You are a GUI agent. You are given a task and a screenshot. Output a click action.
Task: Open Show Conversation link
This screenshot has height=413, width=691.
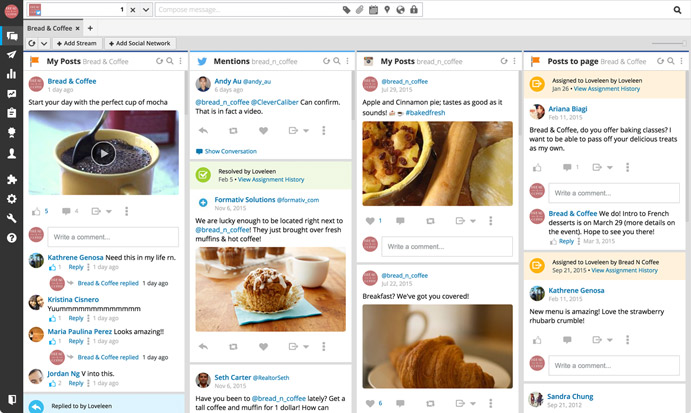(230, 151)
